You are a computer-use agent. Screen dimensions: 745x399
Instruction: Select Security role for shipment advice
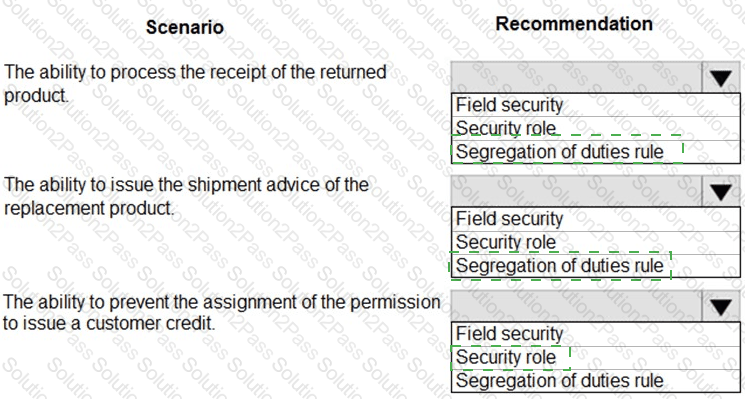[x=595, y=242]
